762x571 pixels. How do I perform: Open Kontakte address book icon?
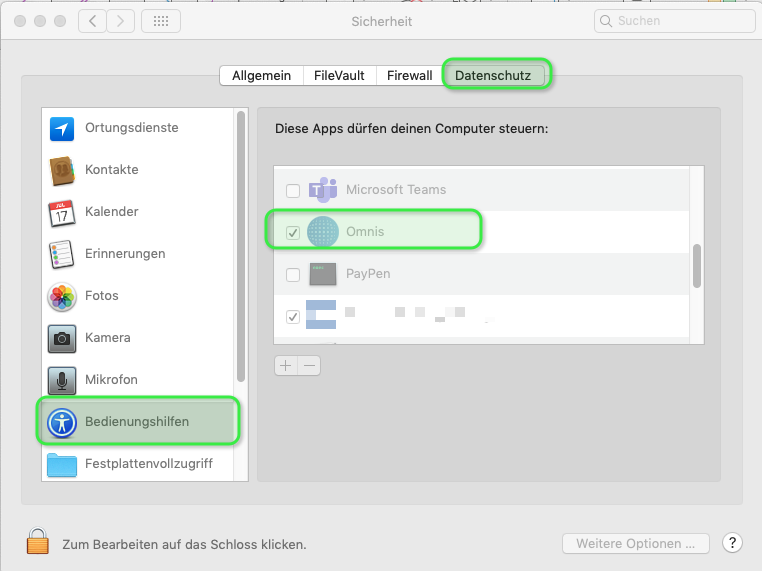point(62,171)
